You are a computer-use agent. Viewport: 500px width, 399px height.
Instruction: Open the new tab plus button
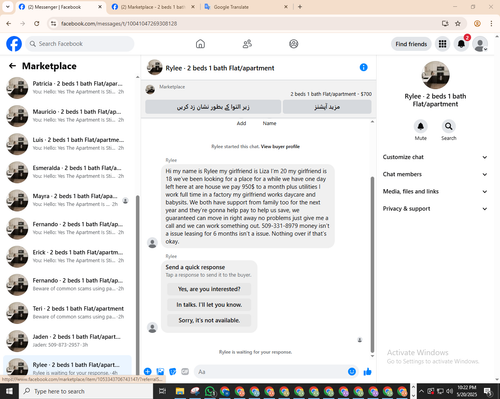(x=300, y=7)
